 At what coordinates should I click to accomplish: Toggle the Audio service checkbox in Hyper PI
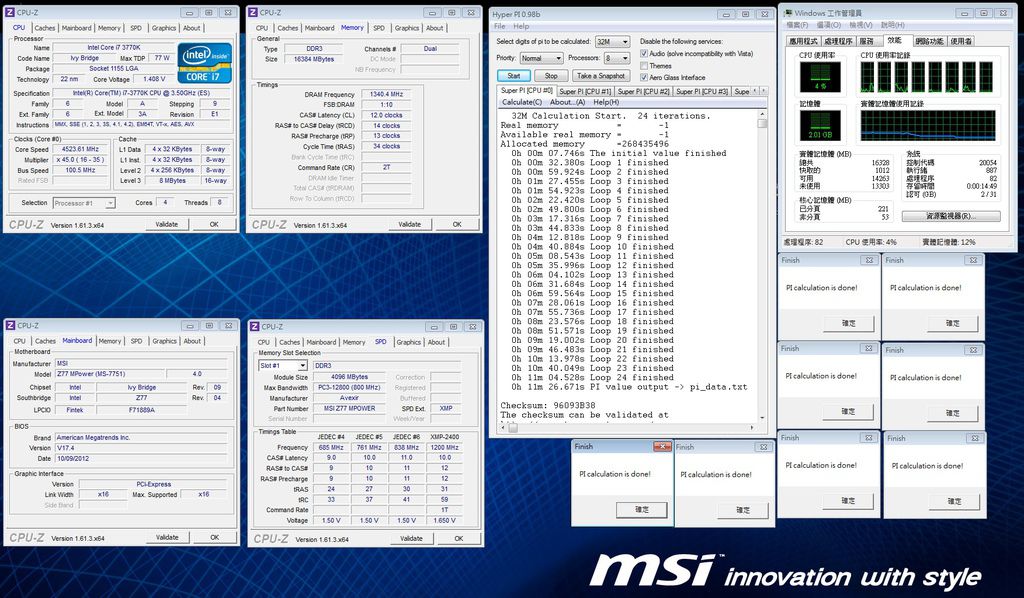(644, 54)
